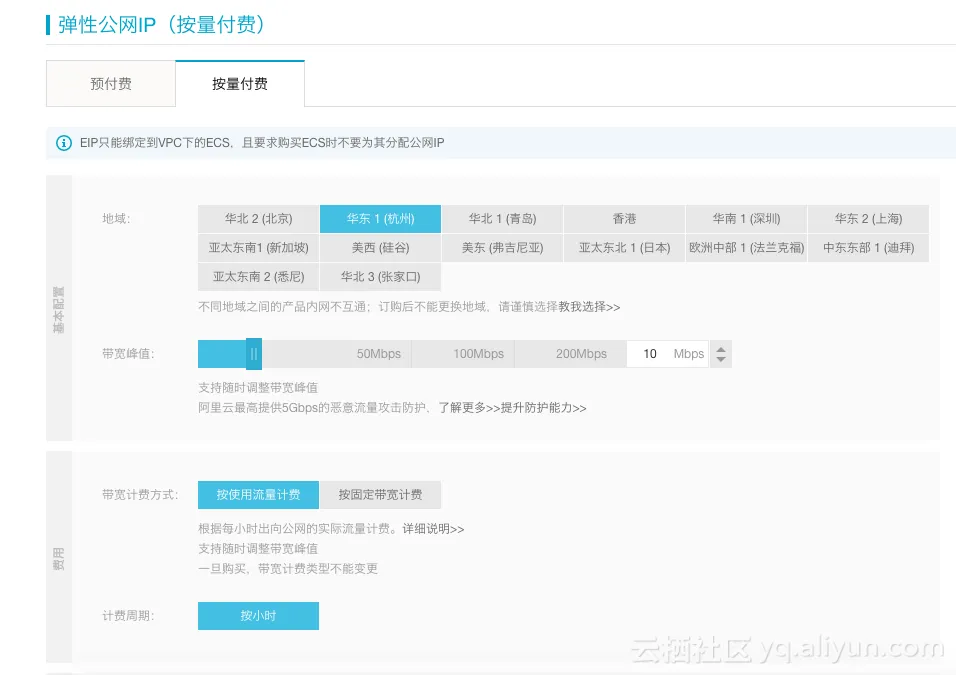Choose region 中东东部 1 (迪拜)

pyautogui.click(x=868, y=248)
